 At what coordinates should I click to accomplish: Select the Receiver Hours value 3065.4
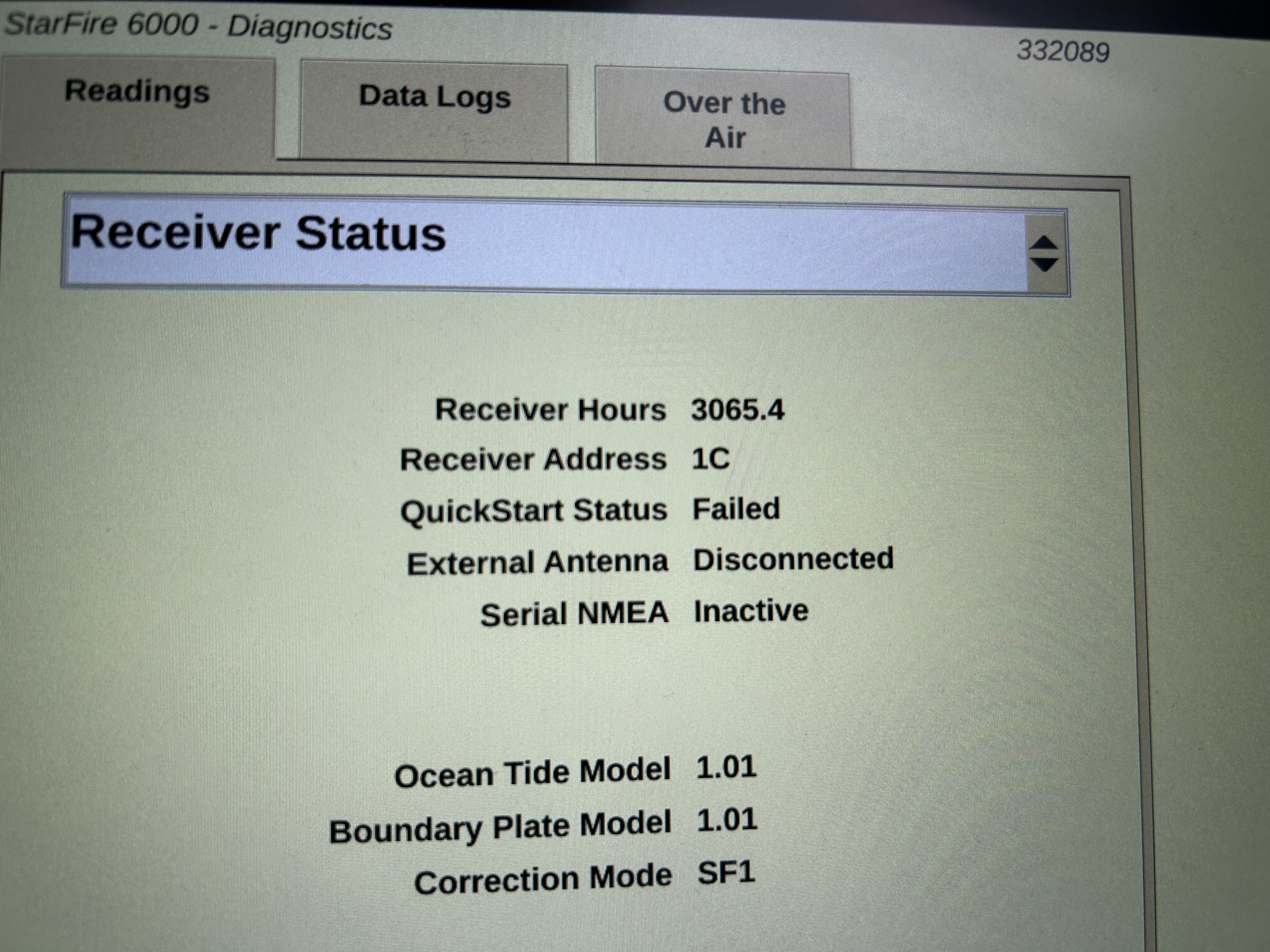click(737, 410)
